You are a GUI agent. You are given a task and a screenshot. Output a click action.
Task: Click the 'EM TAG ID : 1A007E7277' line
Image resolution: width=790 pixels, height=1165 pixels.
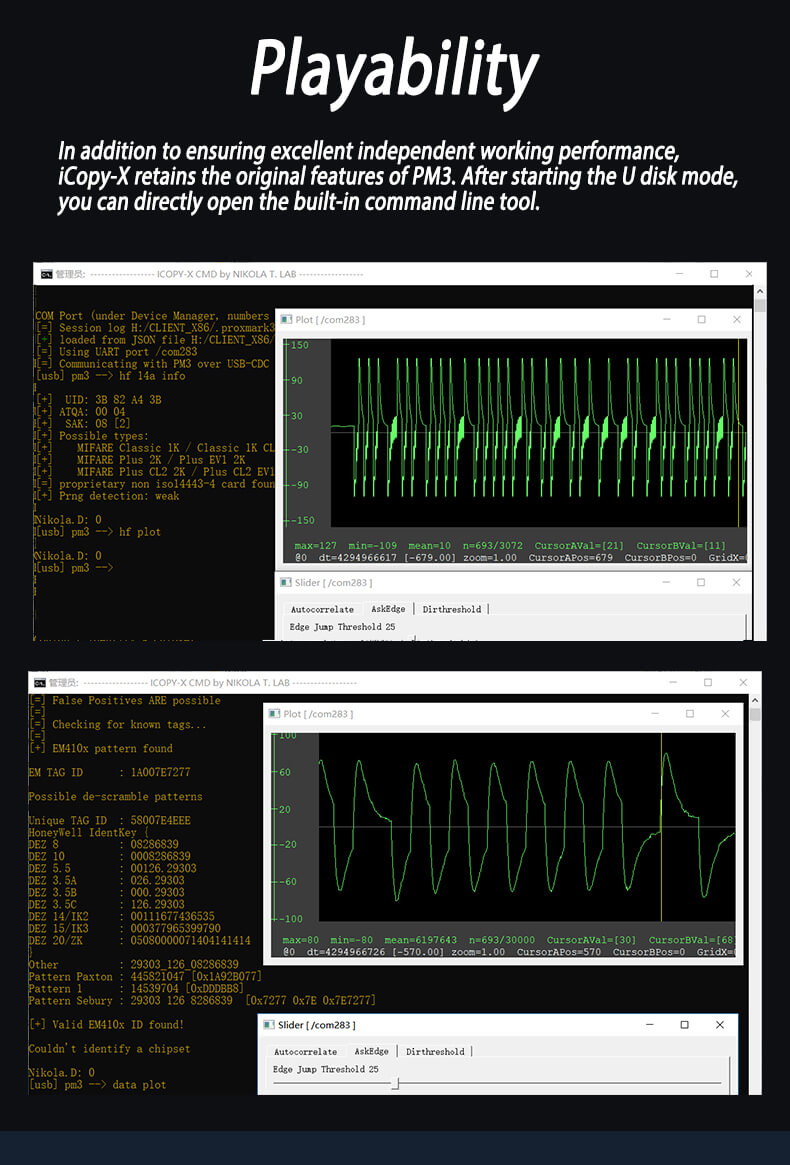(109, 773)
